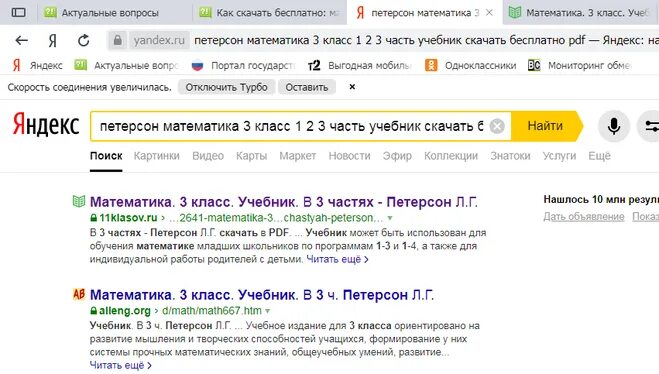Switch to Математика. 3 класс. Учеб tab
This screenshot has height=374, width=659.
(580, 13)
